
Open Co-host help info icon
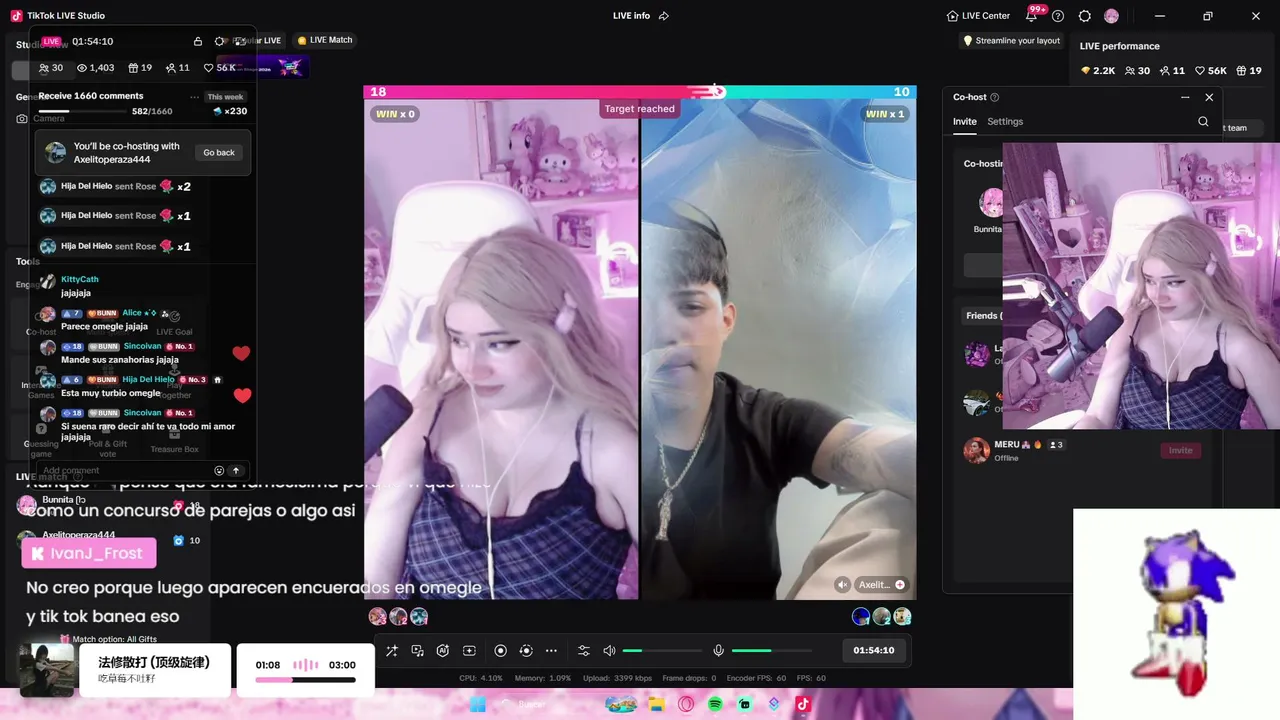pos(994,97)
